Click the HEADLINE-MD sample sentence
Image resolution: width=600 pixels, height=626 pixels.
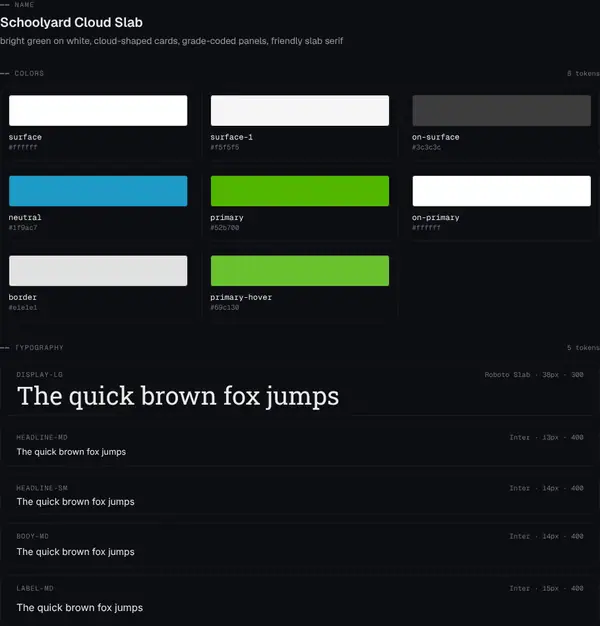click(71, 452)
